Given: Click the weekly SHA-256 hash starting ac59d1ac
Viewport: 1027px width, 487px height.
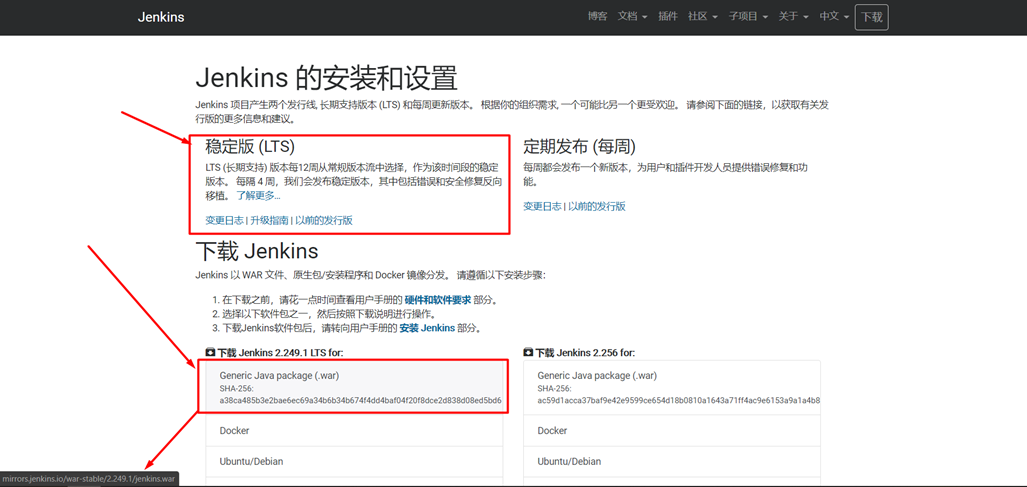Looking at the screenshot, I should [x=679, y=400].
